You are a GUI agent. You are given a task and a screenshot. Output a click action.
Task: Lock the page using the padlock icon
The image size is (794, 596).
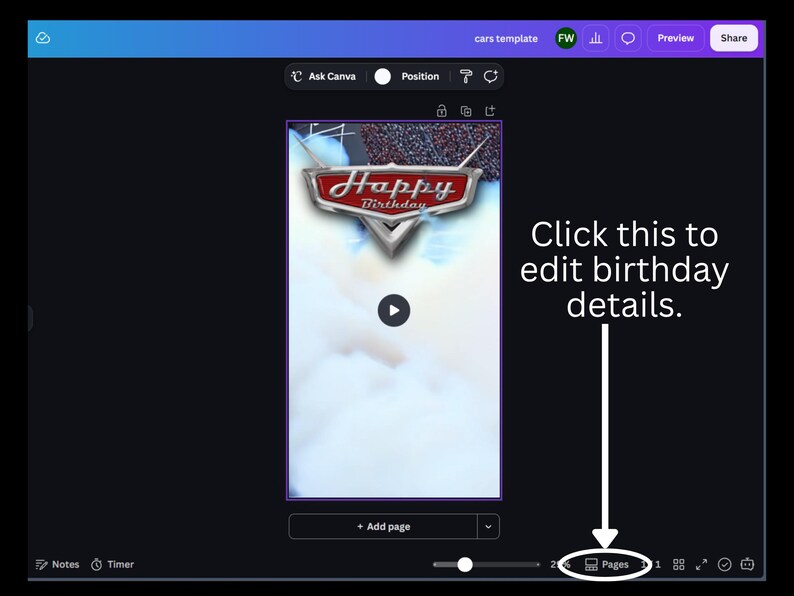click(442, 110)
